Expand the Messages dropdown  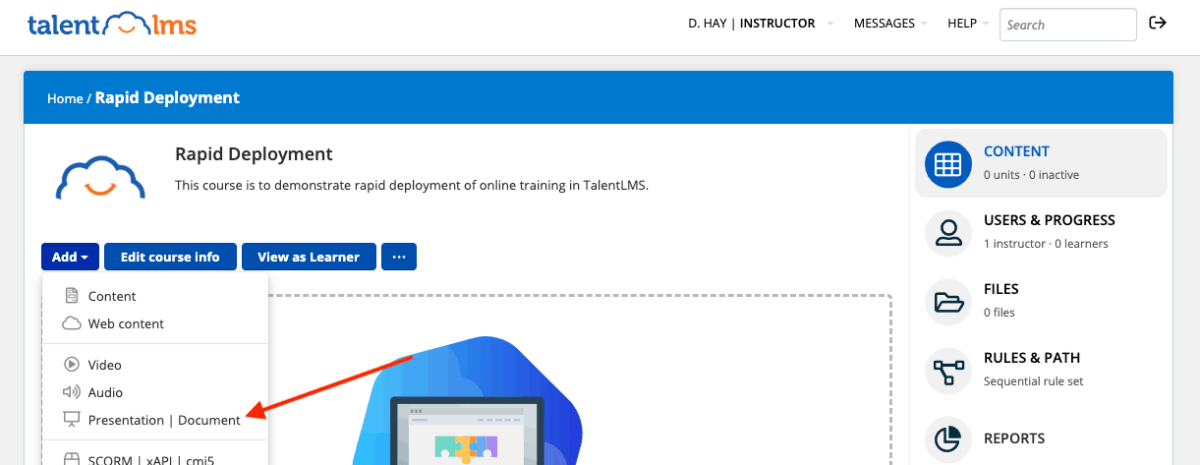tap(890, 23)
